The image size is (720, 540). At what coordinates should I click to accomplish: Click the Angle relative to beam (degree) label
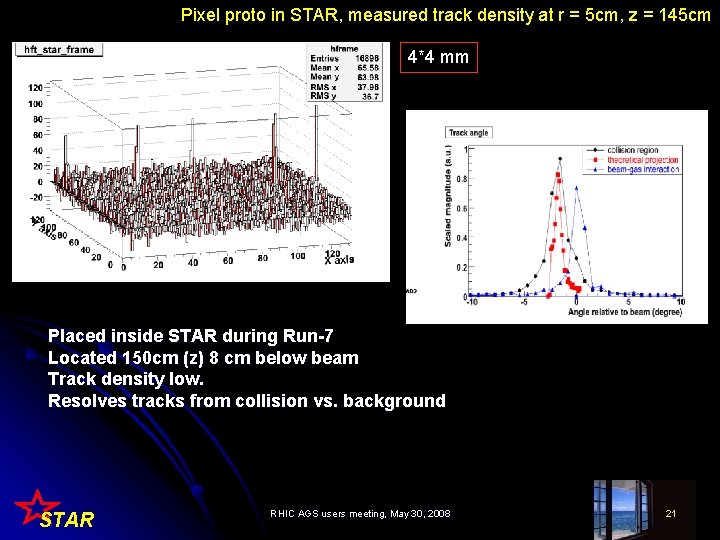[625, 312]
